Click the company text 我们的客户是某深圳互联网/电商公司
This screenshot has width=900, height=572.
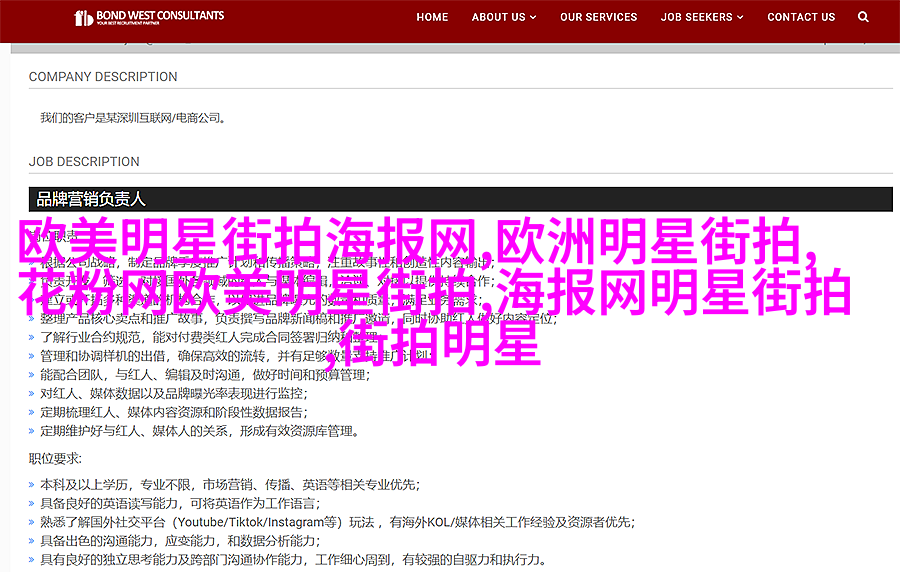coord(133,118)
